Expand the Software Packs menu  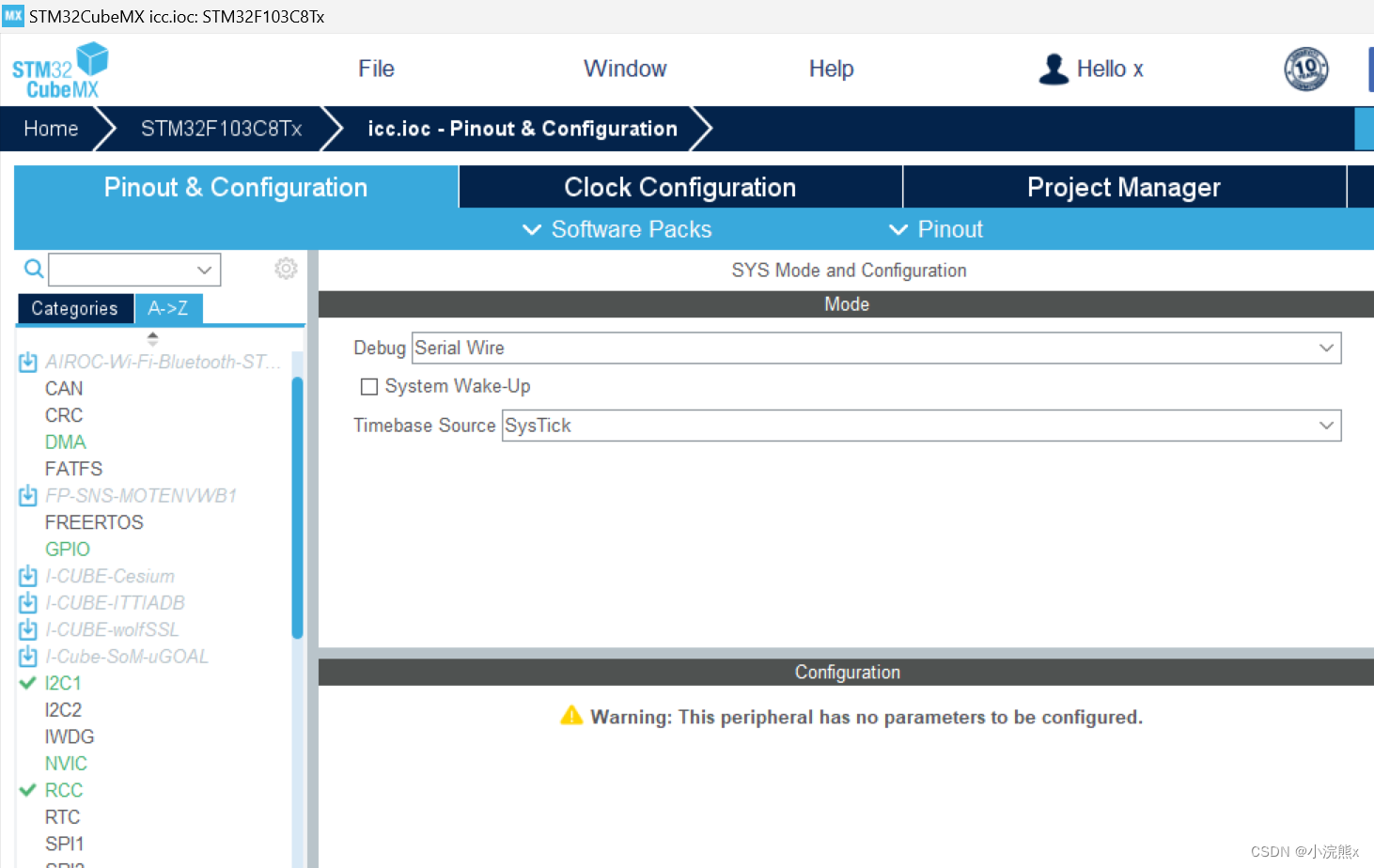(617, 229)
